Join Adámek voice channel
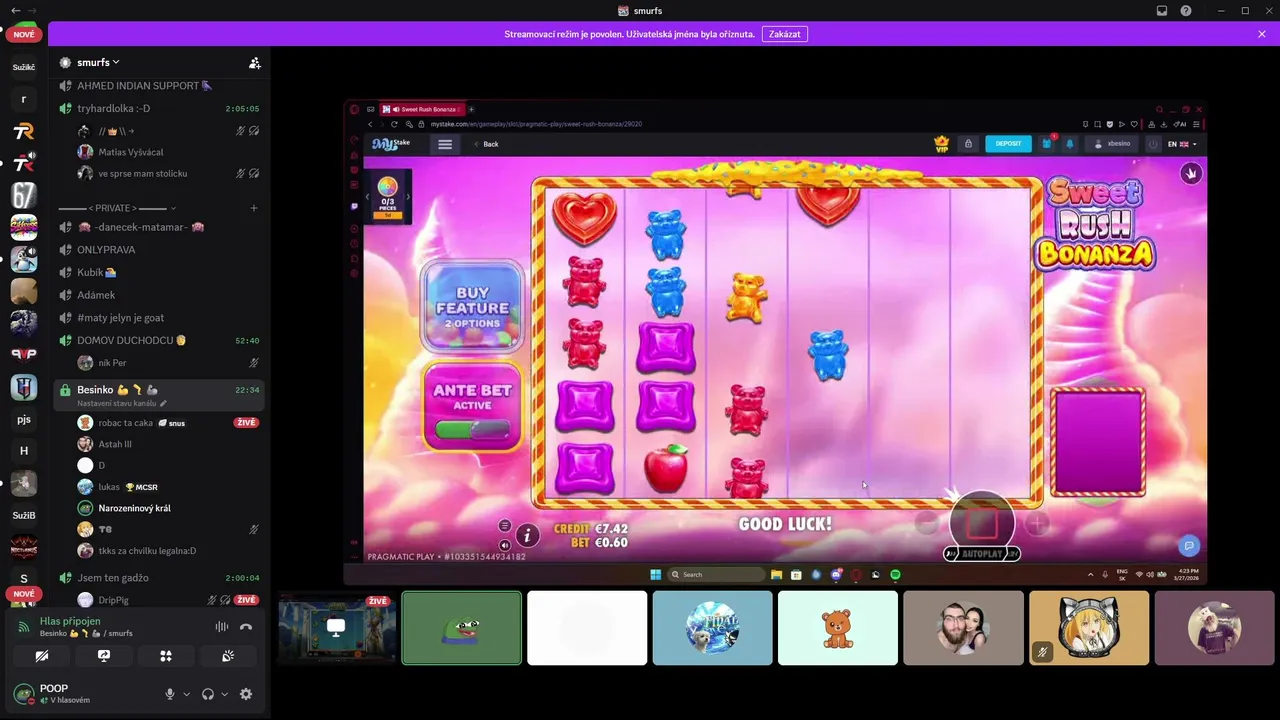This screenshot has width=1280, height=720. tap(159, 295)
